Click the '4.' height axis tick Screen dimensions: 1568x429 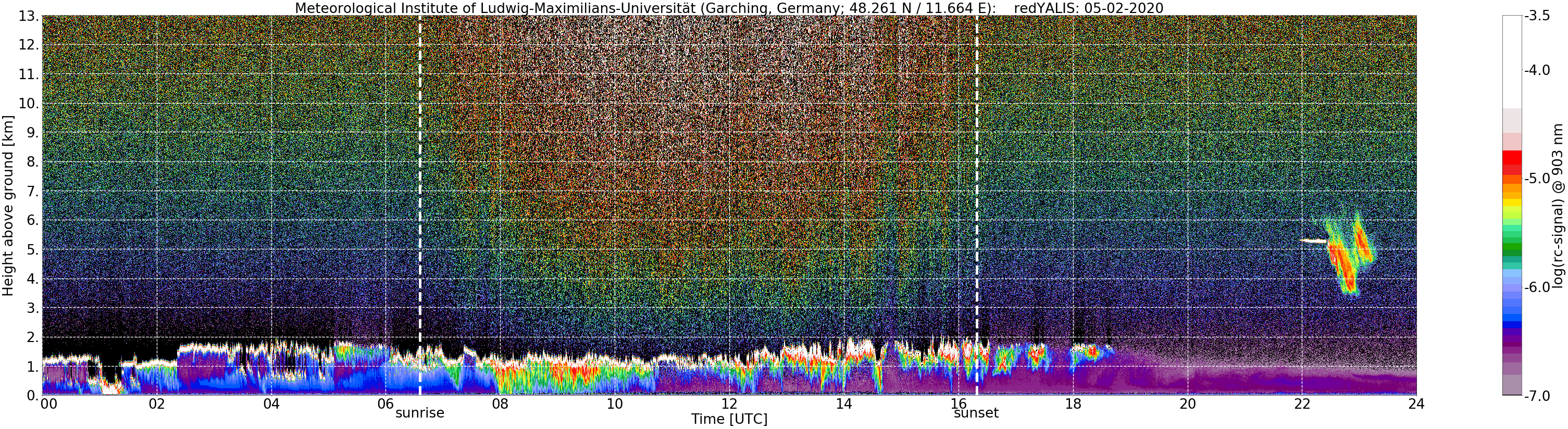[x=32, y=279]
